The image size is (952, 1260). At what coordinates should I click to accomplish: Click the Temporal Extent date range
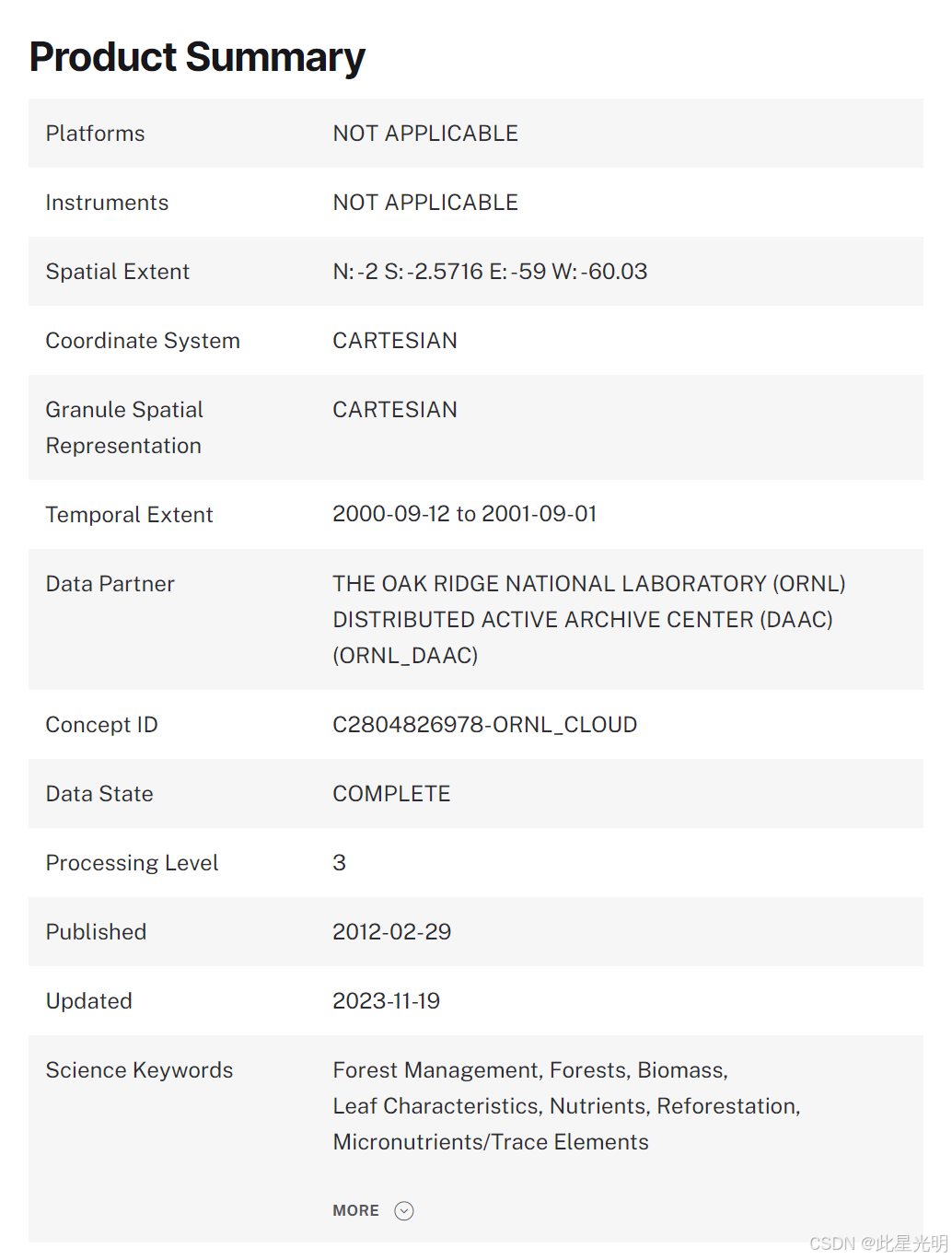[464, 514]
